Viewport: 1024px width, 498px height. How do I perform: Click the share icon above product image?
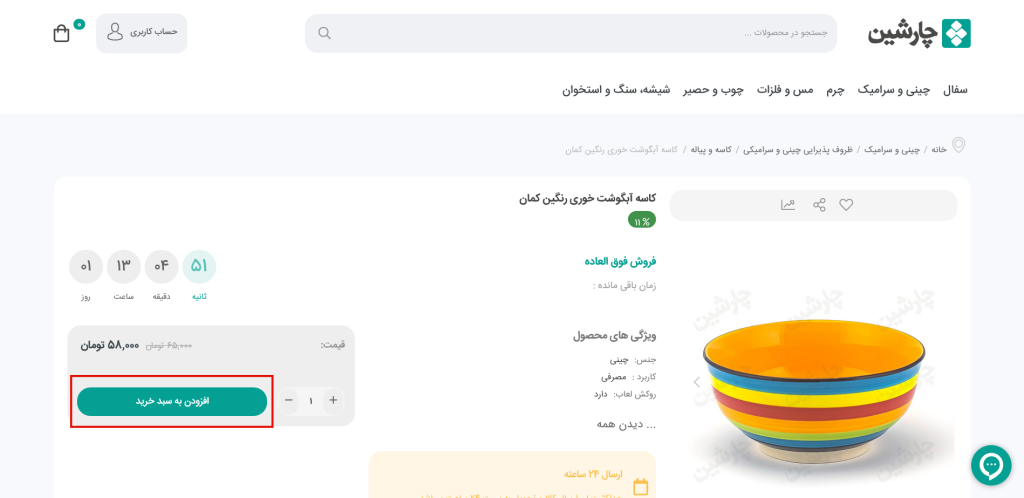click(819, 205)
